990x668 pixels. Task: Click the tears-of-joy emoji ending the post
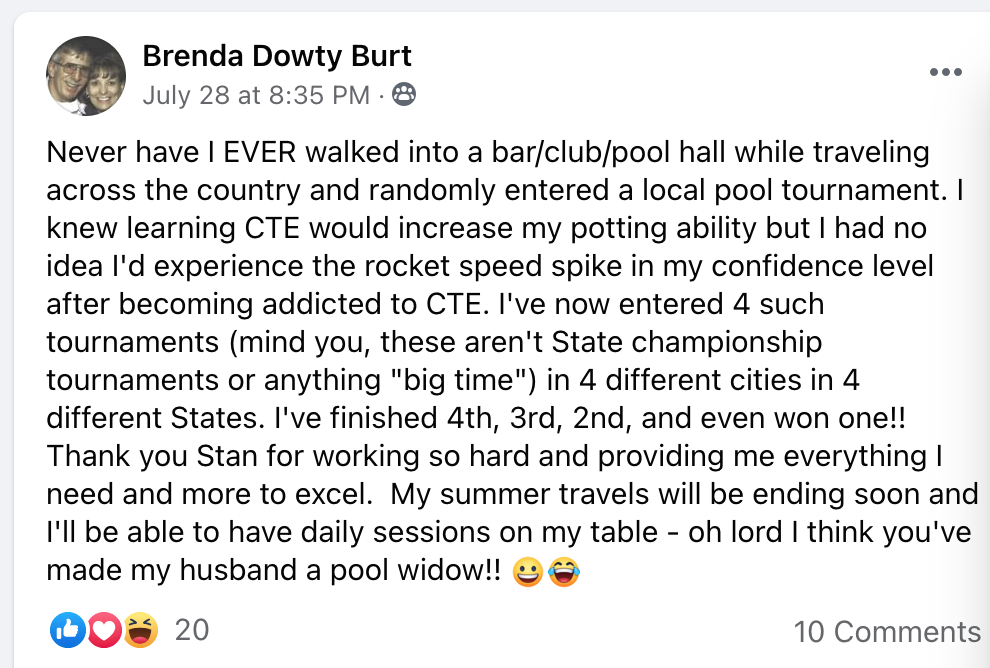pos(564,572)
